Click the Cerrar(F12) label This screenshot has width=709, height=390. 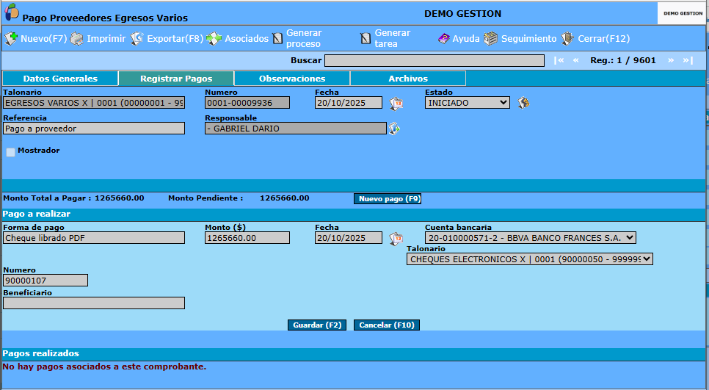point(604,39)
